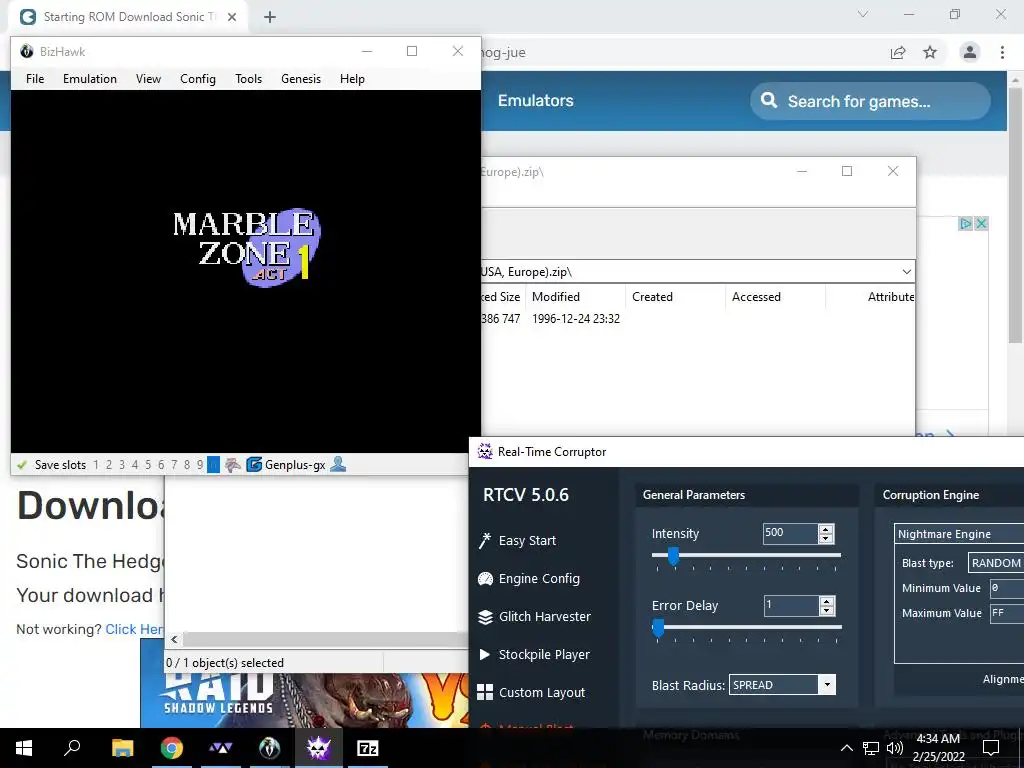Open the volume control in the system tray

pyautogui.click(x=895, y=748)
